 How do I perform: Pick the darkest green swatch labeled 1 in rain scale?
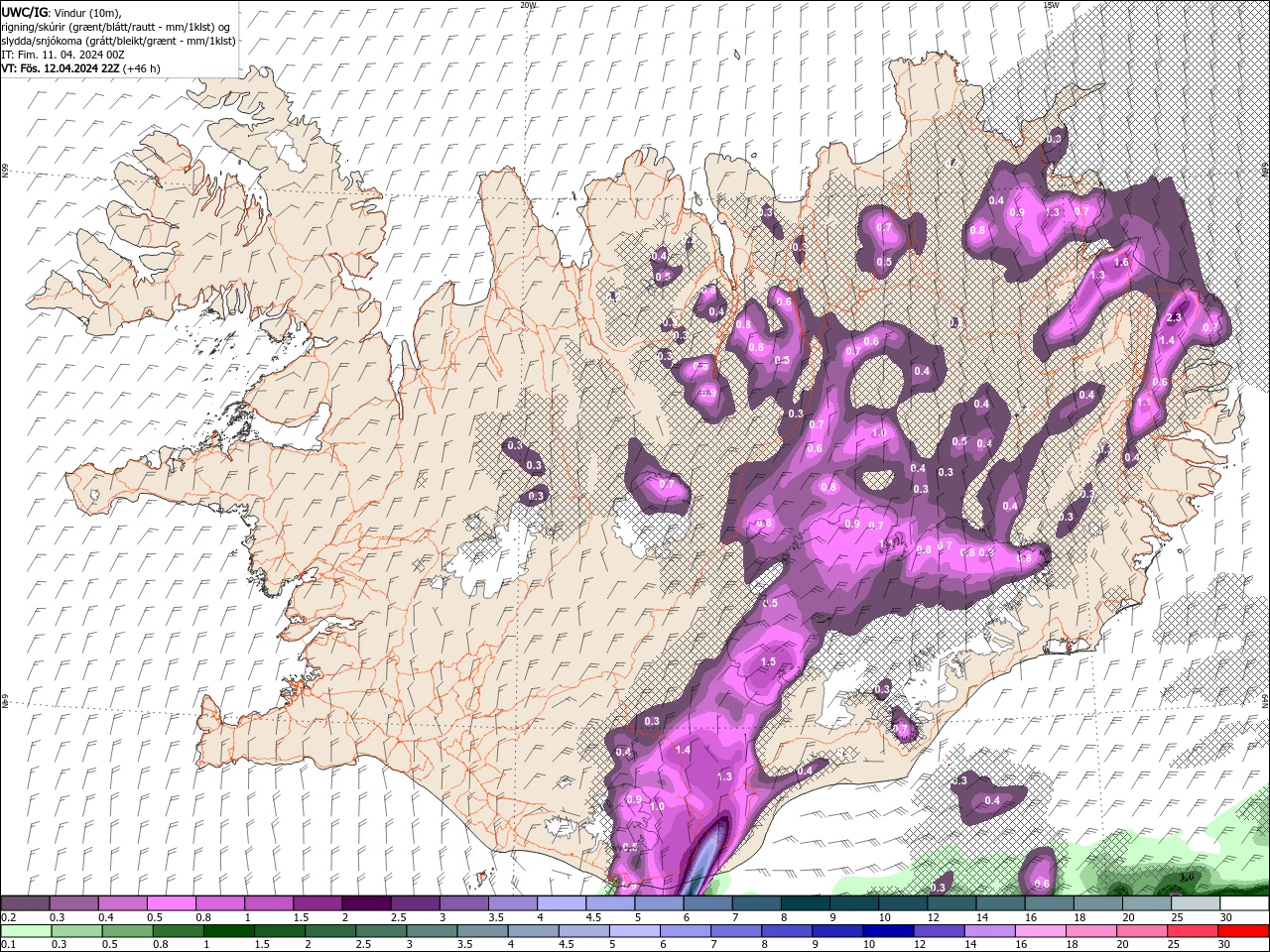[227, 931]
